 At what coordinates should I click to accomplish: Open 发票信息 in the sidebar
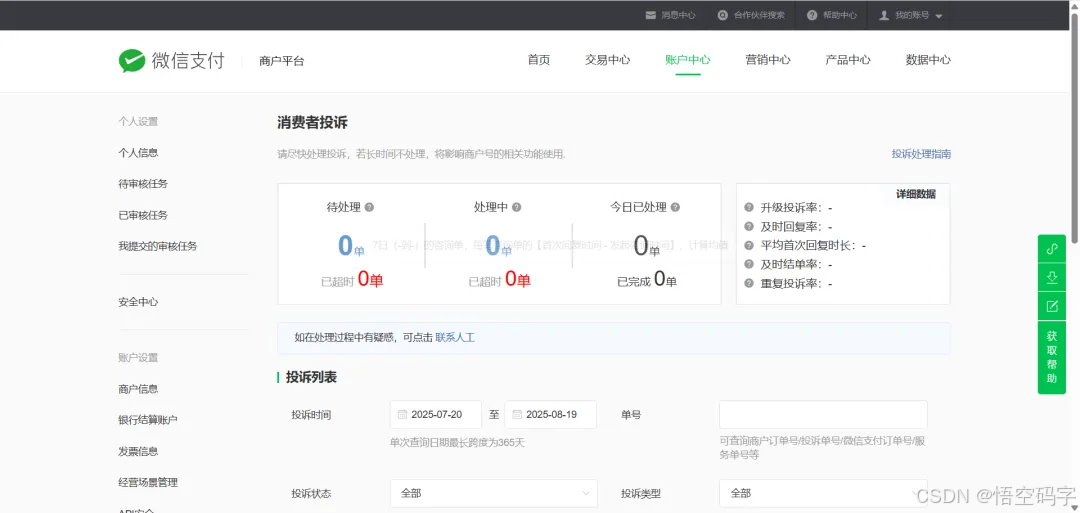click(138, 451)
